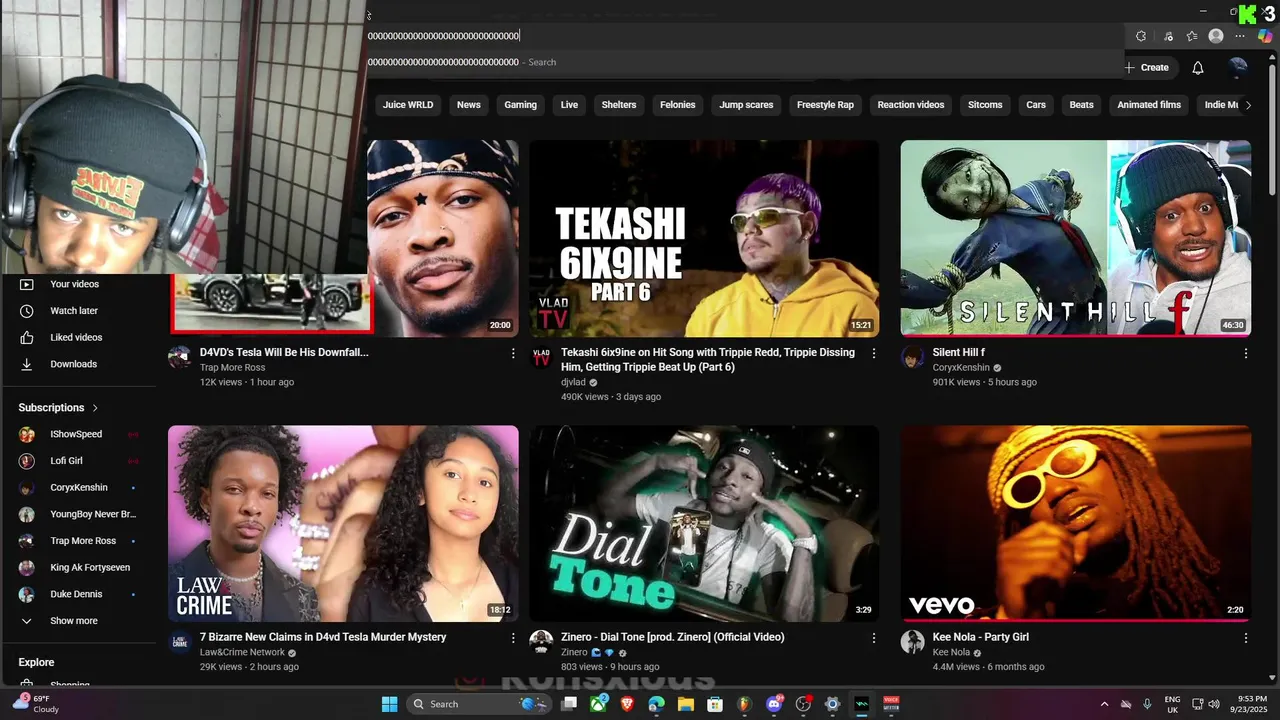Click the browser profile icon
Viewport: 1280px width, 720px height.
tap(1216, 36)
